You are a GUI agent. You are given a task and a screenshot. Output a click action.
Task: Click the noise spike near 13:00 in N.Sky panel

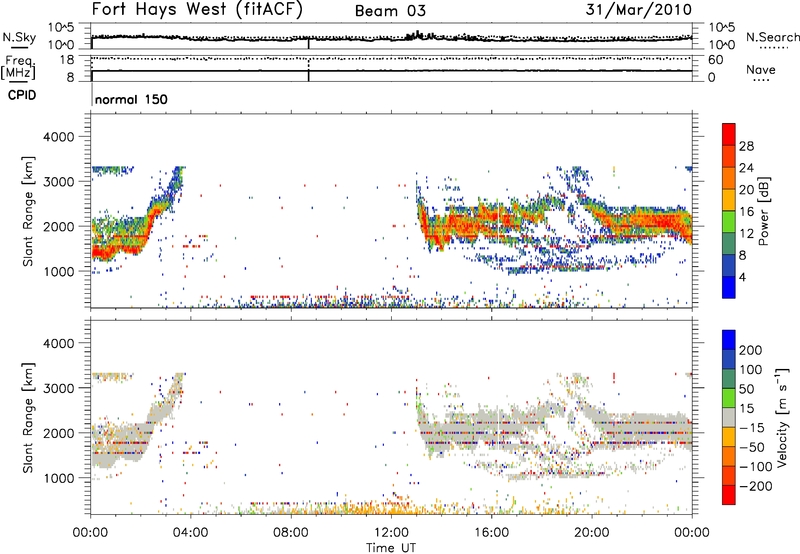click(x=417, y=35)
